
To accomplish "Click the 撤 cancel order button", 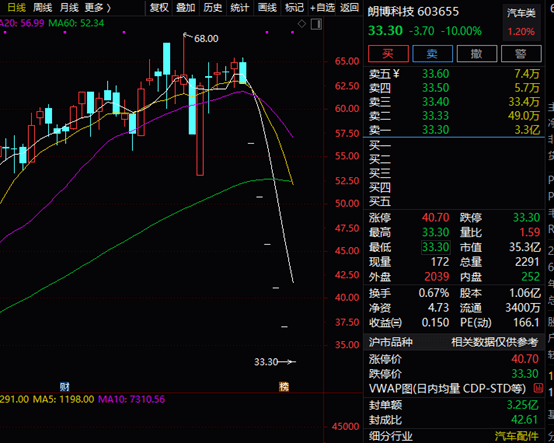I will [x=477, y=54].
